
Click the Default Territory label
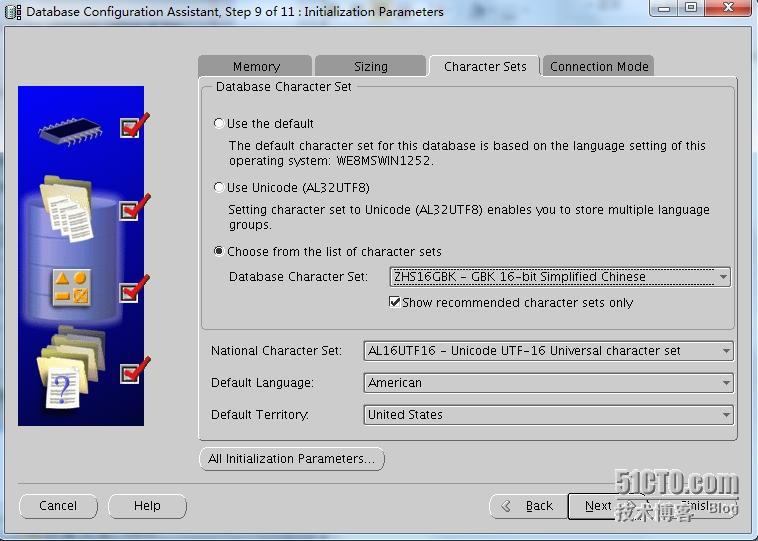click(x=260, y=415)
